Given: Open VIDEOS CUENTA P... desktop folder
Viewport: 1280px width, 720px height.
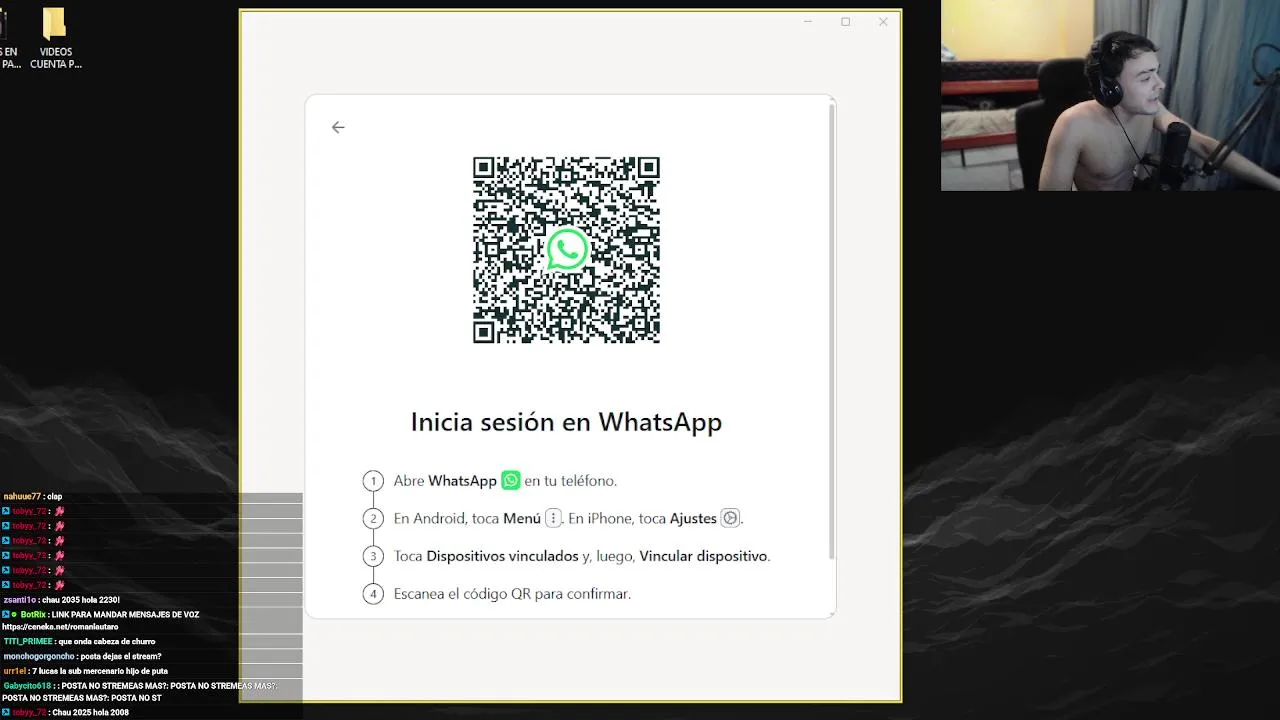Looking at the screenshot, I should point(55,38).
